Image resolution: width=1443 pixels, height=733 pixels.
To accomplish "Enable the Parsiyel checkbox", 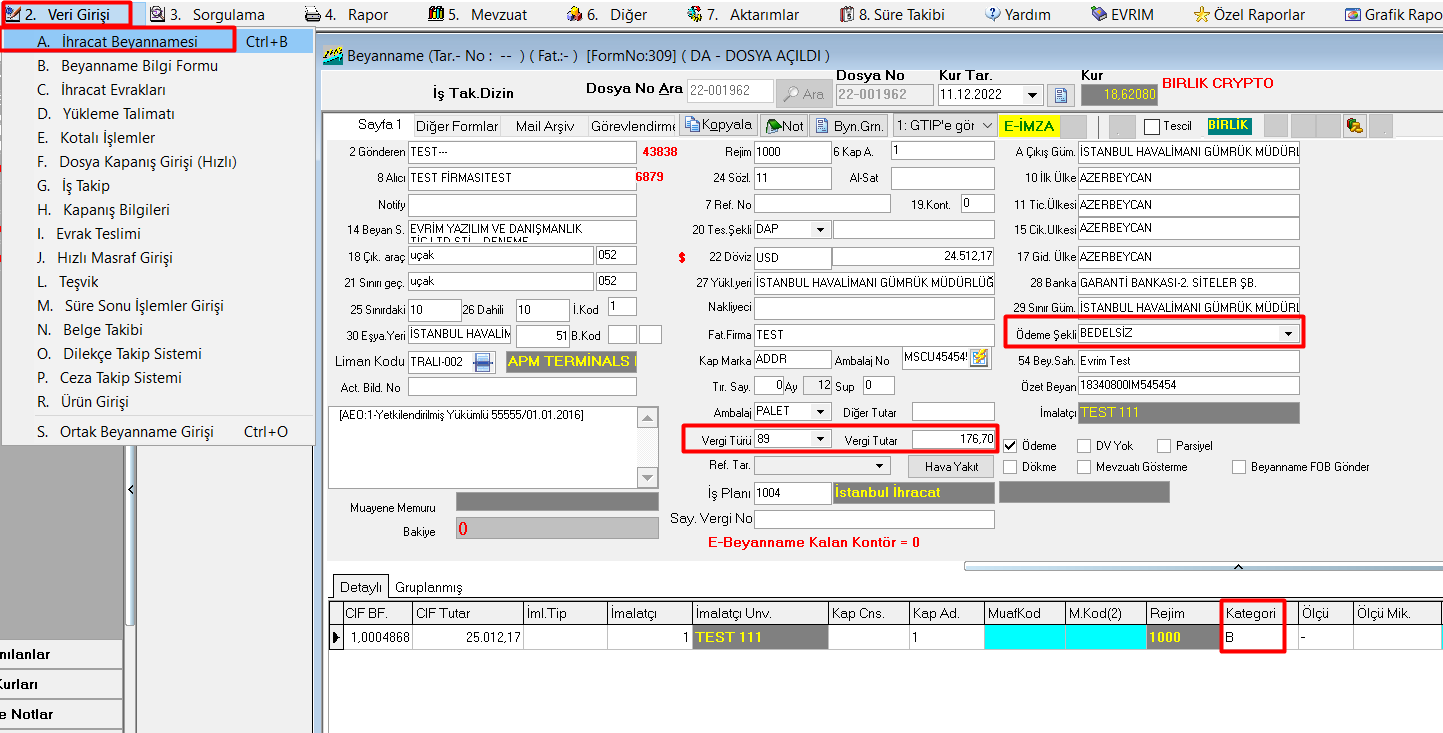I will (x=1164, y=446).
